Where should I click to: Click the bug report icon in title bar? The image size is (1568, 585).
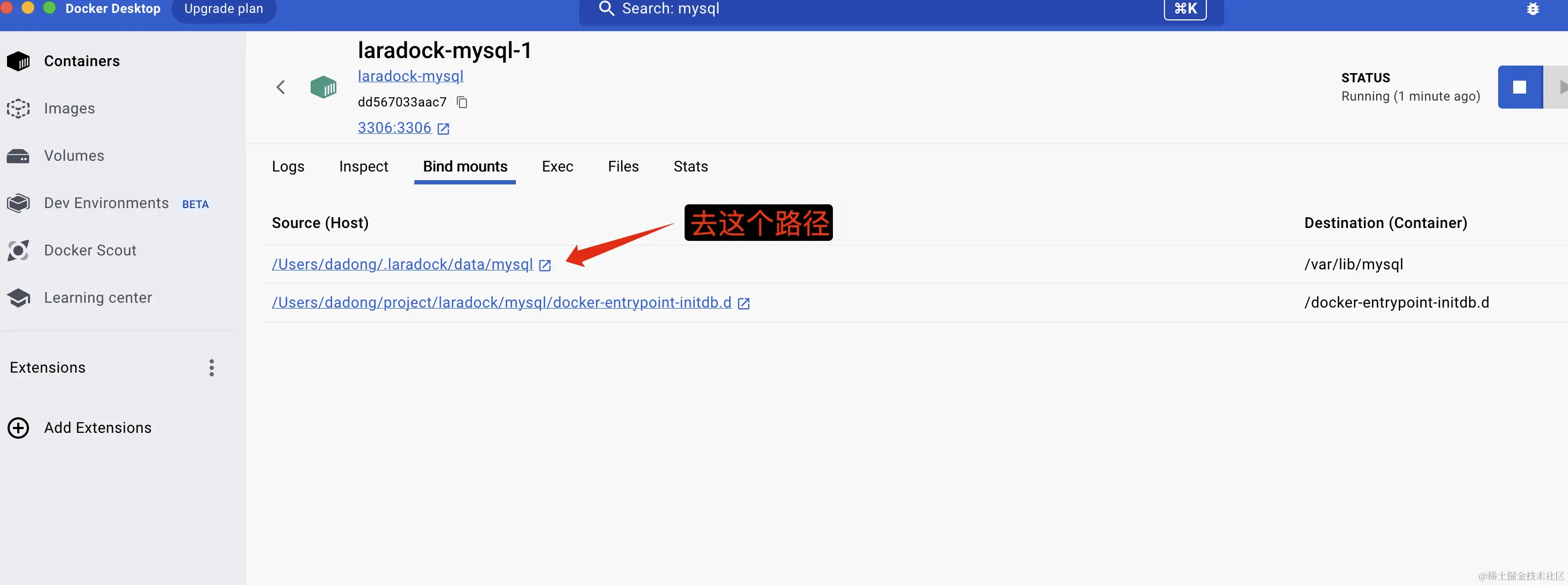(x=1533, y=9)
